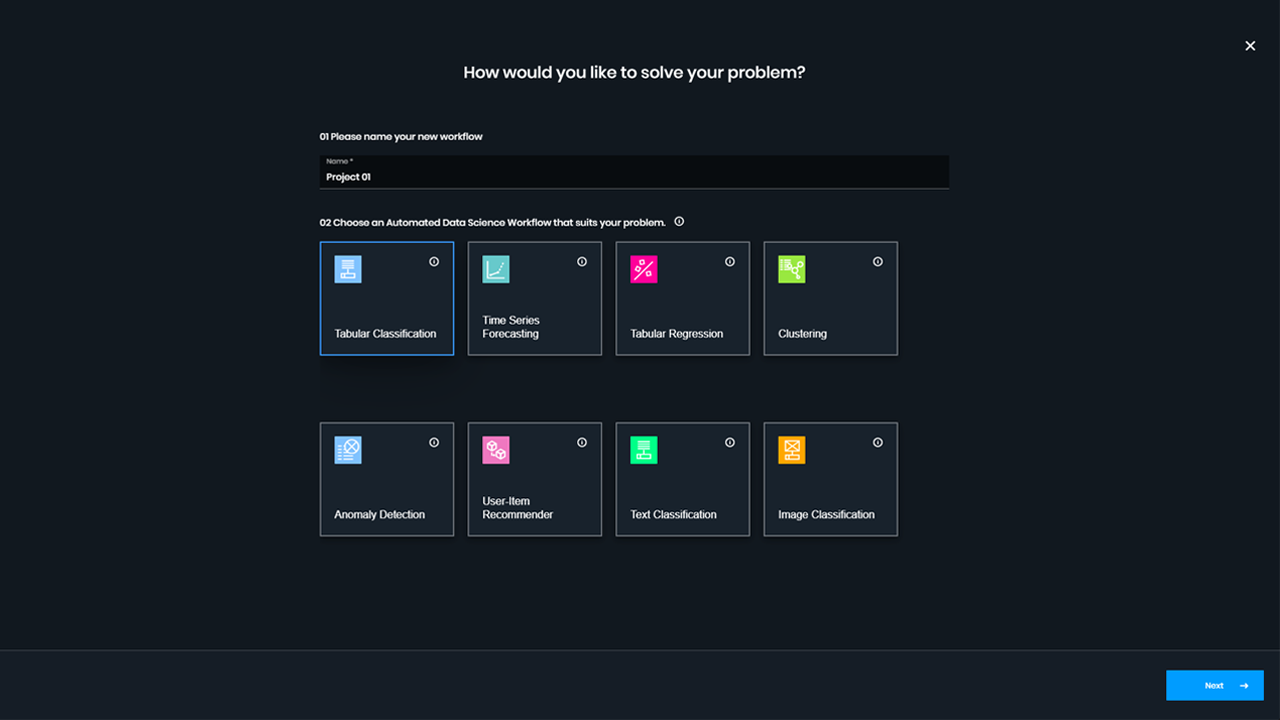Click the Time Series Forecasting chart icon
Viewport: 1280px width, 720px height.
(x=496, y=269)
